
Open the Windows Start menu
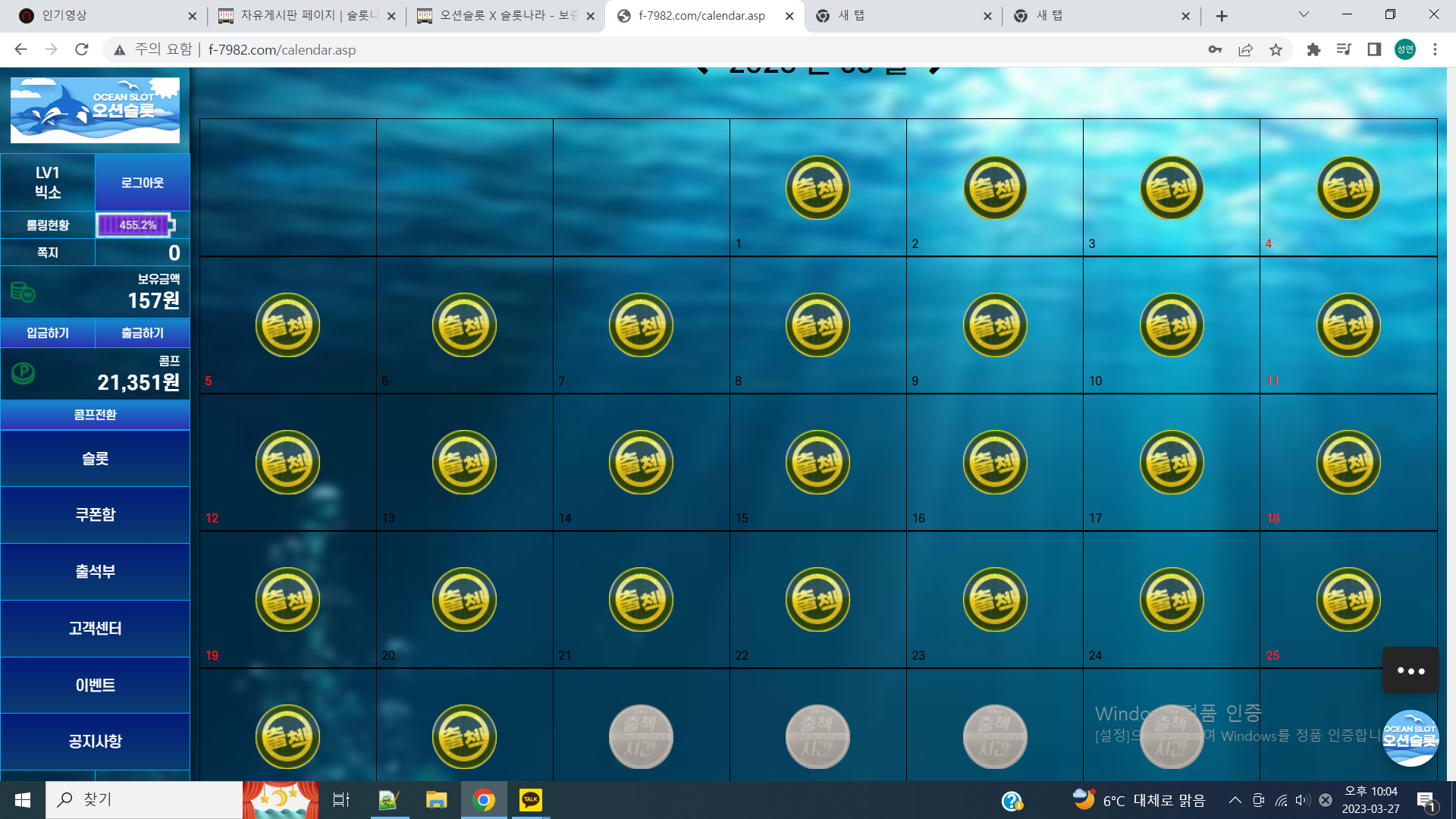click(23, 799)
